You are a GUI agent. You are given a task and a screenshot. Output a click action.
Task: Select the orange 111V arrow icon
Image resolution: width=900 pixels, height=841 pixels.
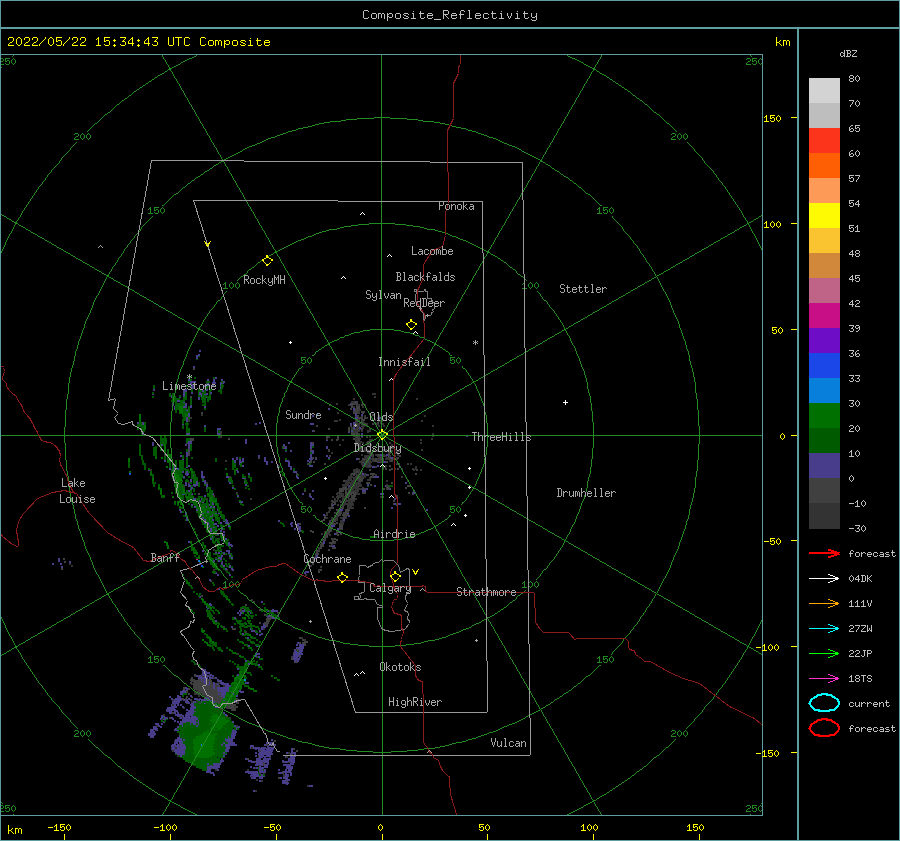[824, 603]
